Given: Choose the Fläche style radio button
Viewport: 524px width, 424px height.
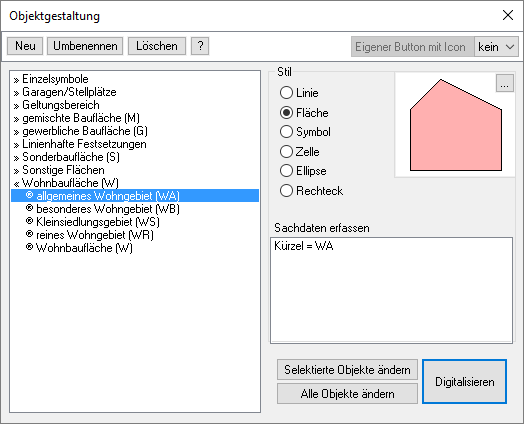Looking at the screenshot, I should (286, 113).
